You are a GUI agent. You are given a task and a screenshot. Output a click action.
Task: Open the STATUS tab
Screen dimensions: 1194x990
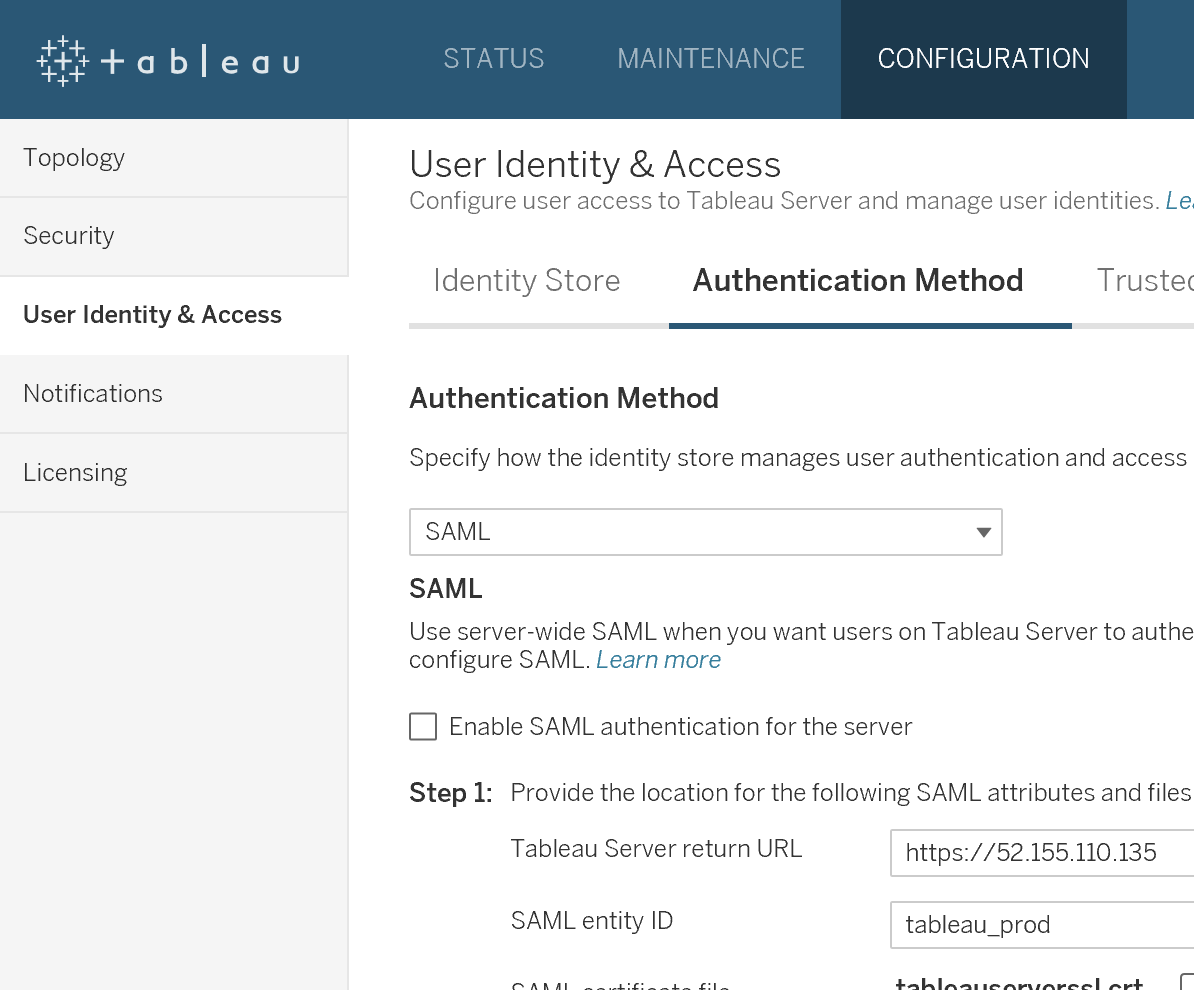coord(493,59)
